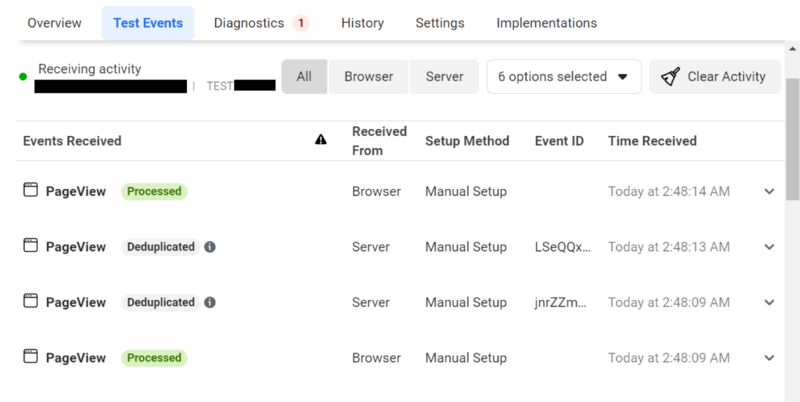The width and height of the screenshot is (800, 402).
Task: Click window icon of 2:48:13 Server PageView
Action: pos(31,247)
